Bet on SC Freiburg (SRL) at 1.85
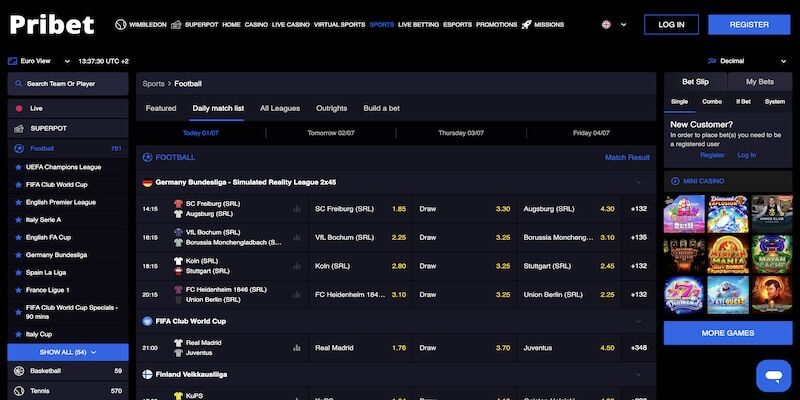This screenshot has width=800, height=400. [x=360, y=209]
